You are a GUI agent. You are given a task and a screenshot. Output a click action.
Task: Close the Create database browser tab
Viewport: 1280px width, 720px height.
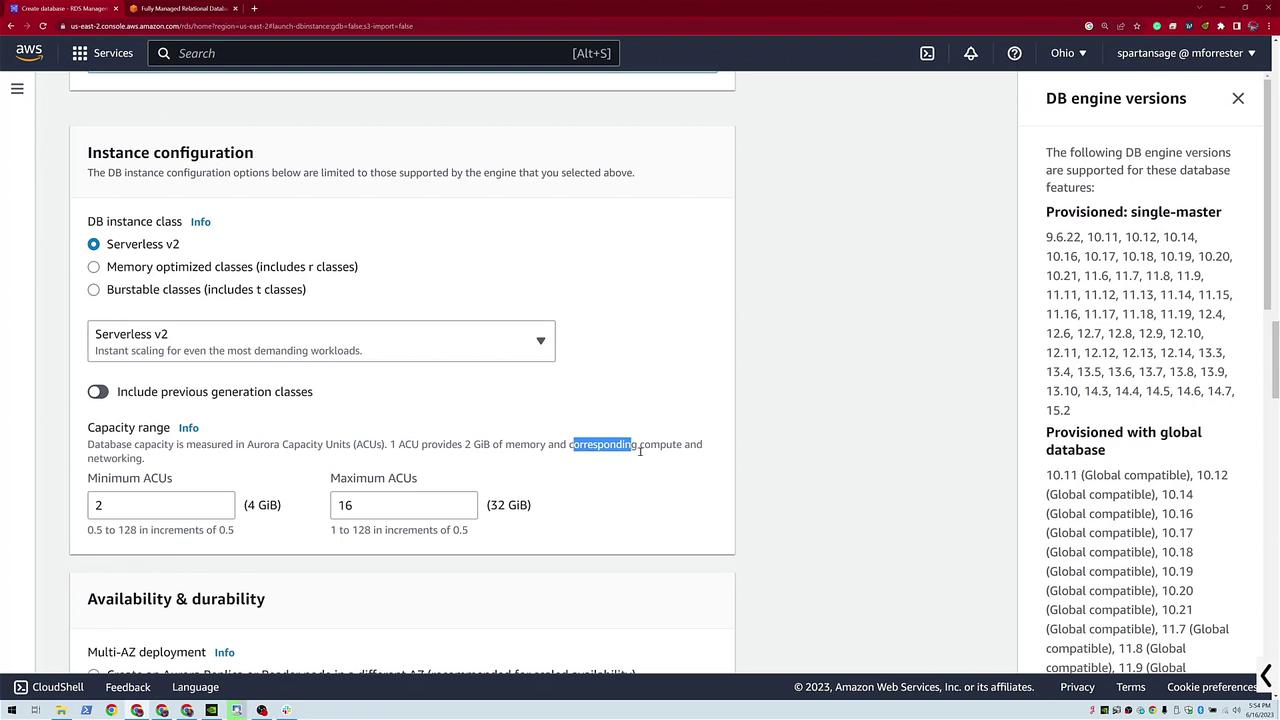[x=116, y=8]
